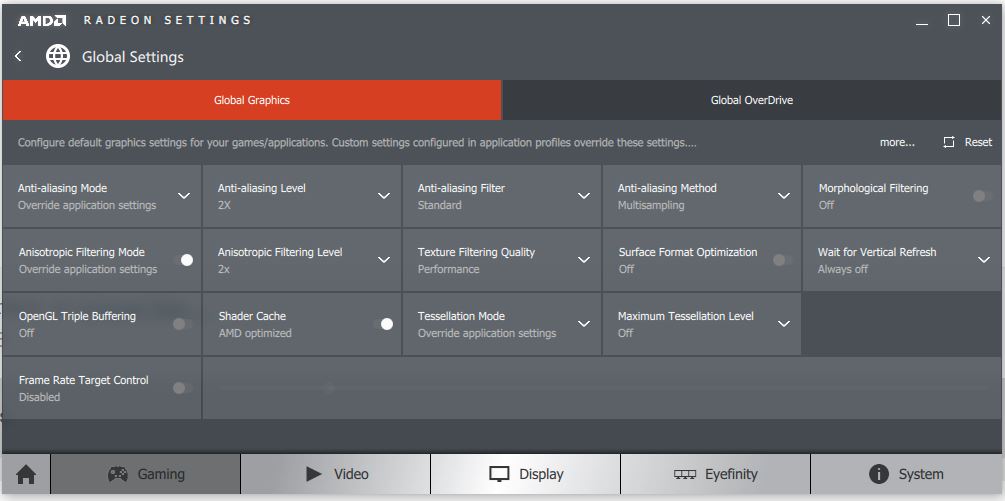1005x501 pixels.
Task: Click the Gaming controller icon
Action: point(117,474)
